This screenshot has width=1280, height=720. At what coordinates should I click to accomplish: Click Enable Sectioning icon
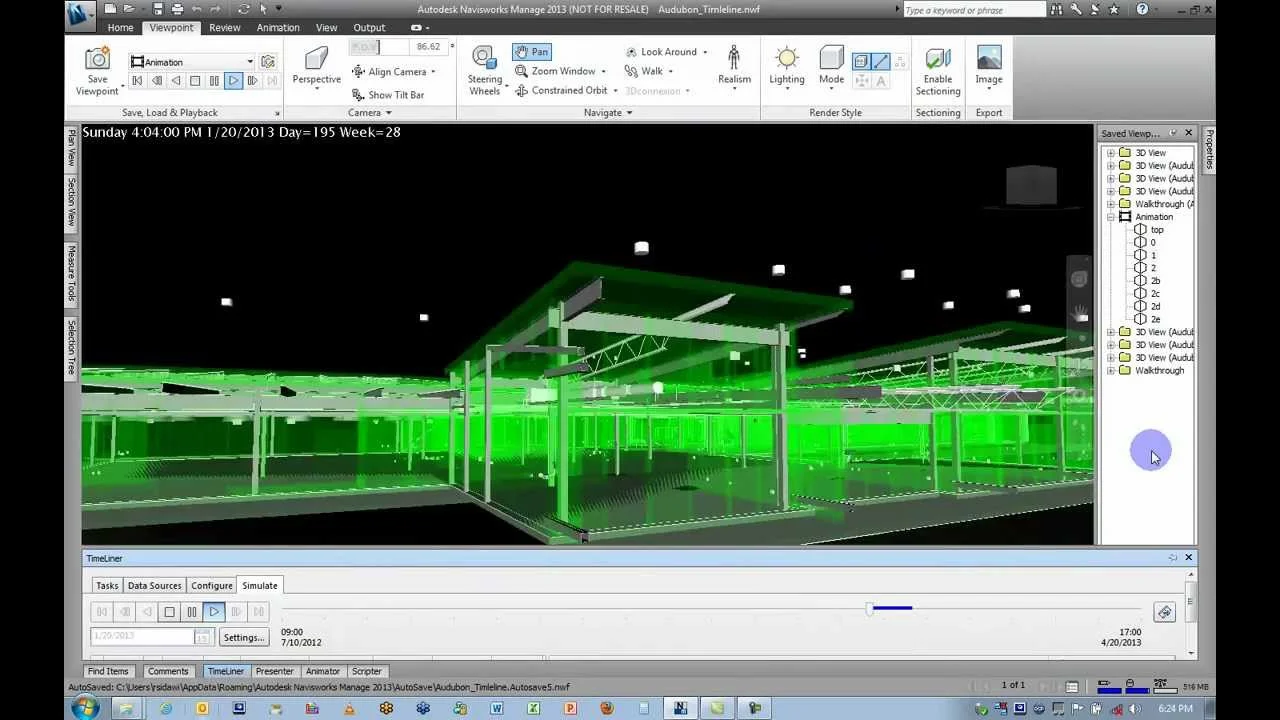tap(937, 60)
